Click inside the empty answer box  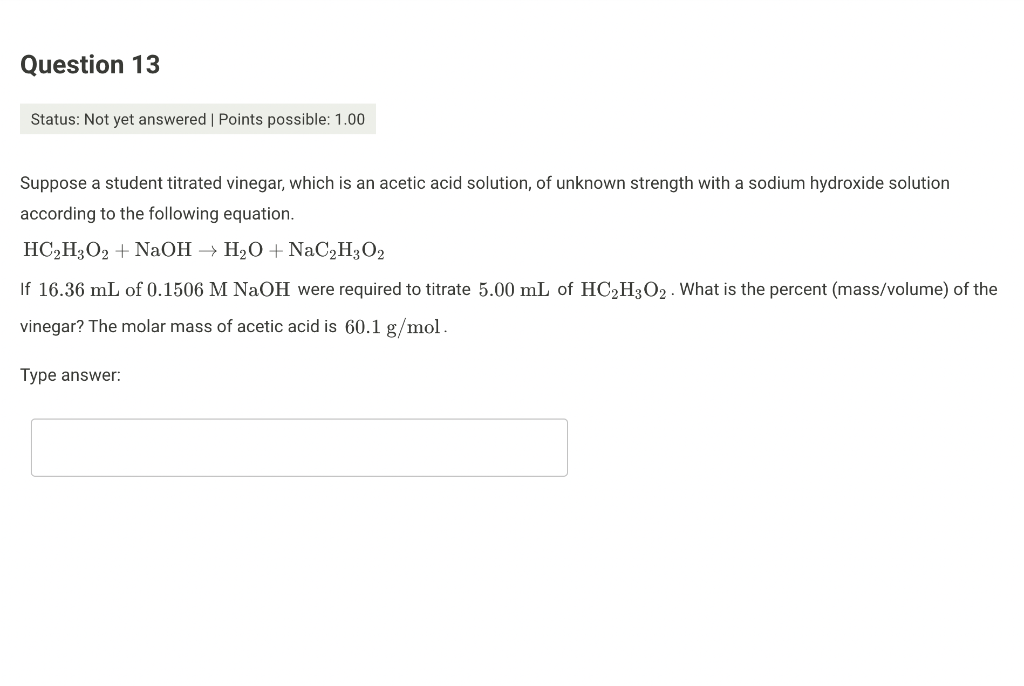point(299,447)
